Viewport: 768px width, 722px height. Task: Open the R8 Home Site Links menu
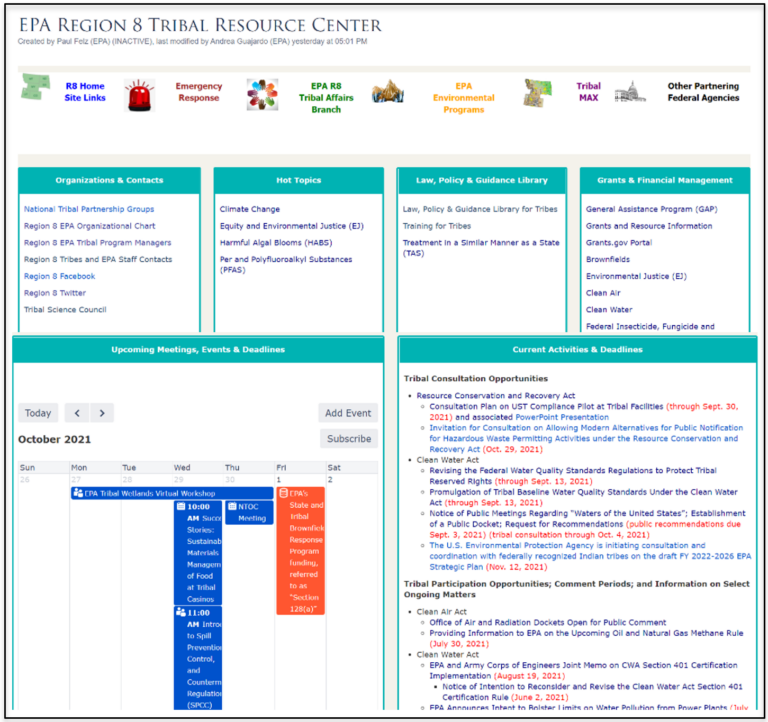coord(85,92)
